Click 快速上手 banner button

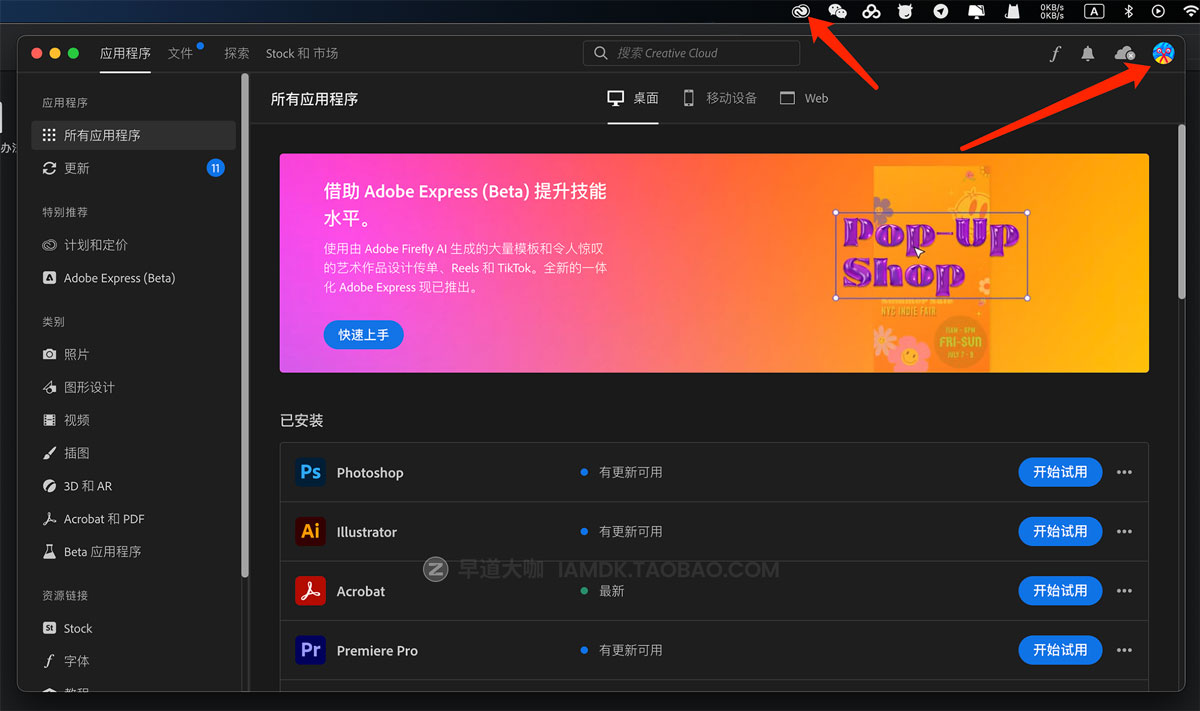point(363,335)
